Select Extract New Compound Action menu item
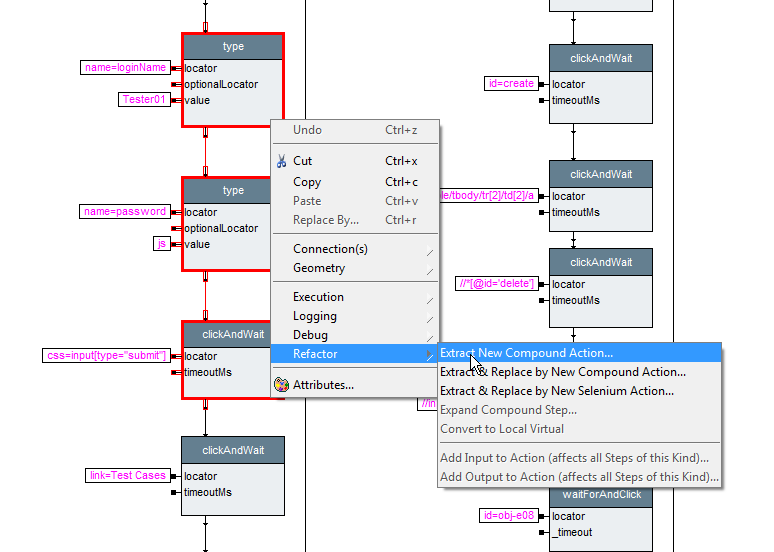The image size is (774, 552). tap(526, 353)
